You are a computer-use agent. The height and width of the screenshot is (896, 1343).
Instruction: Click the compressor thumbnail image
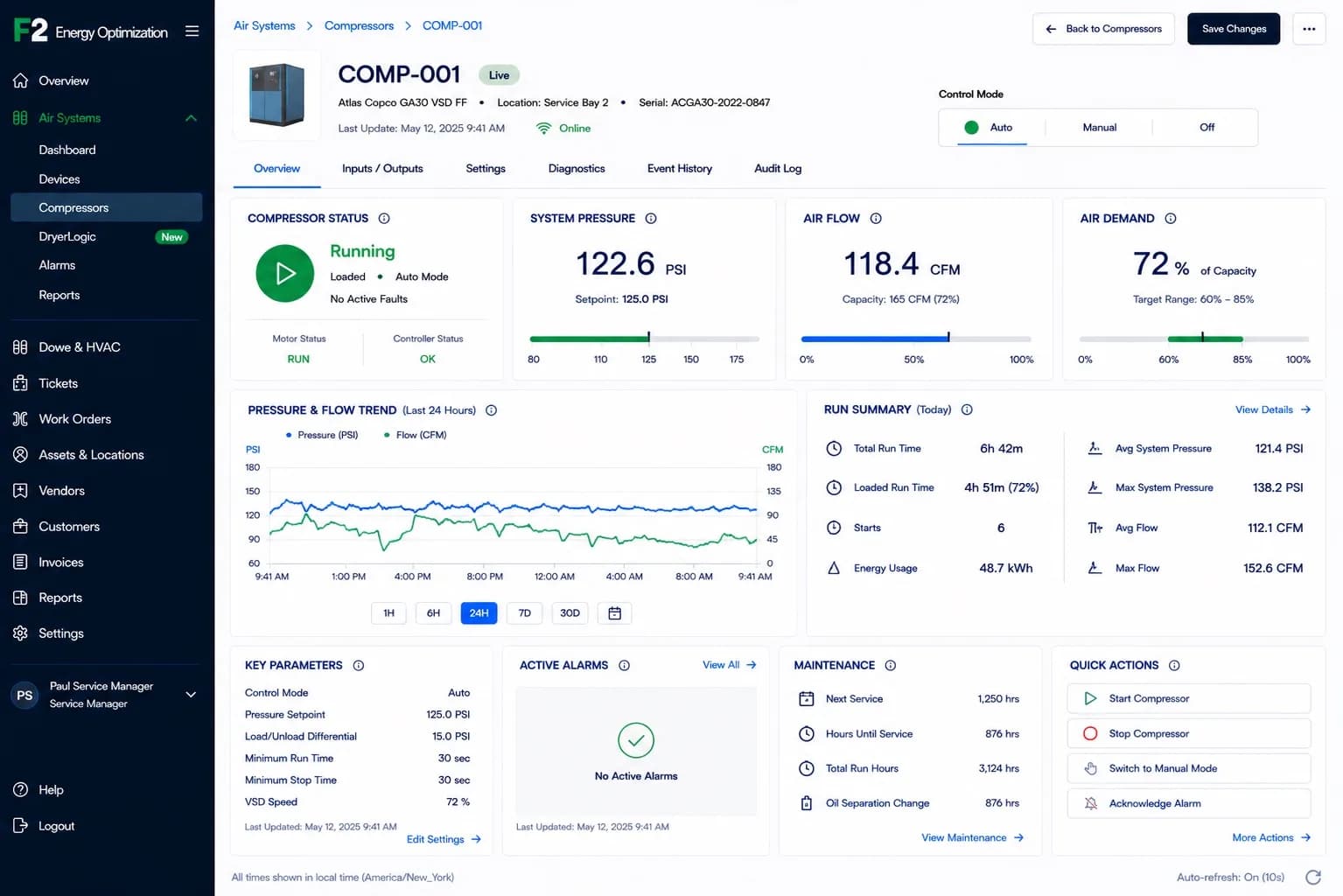click(x=276, y=95)
